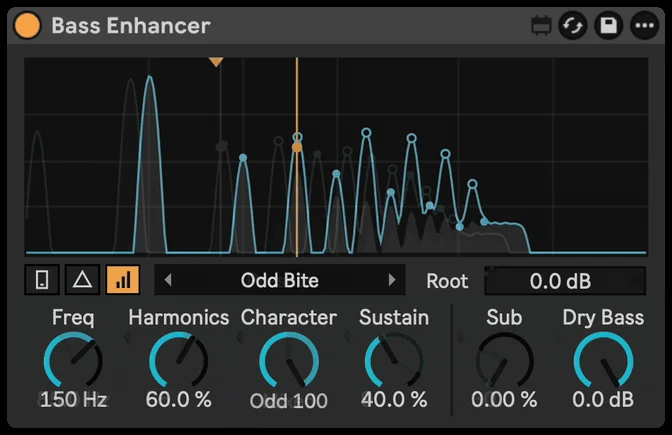Click the 150 Hz frequency value
Viewport: 672px width, 435px height.
tap(73, 399)
